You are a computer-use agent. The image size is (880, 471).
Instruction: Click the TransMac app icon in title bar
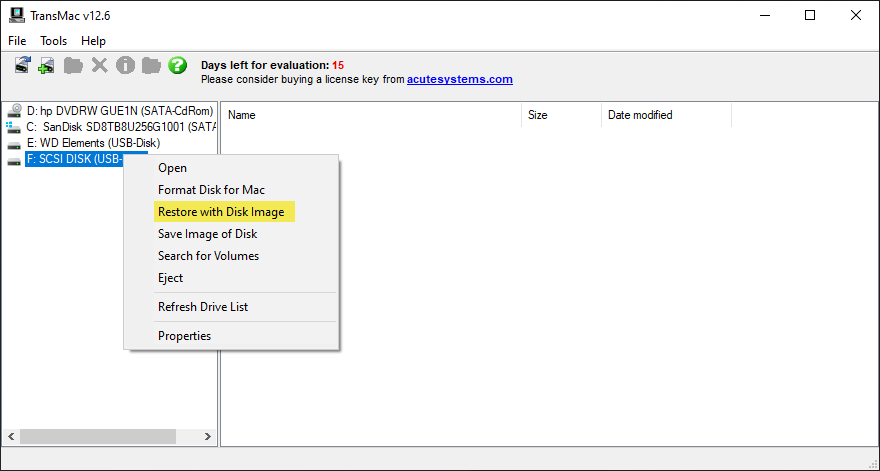(x=17, y=15)
